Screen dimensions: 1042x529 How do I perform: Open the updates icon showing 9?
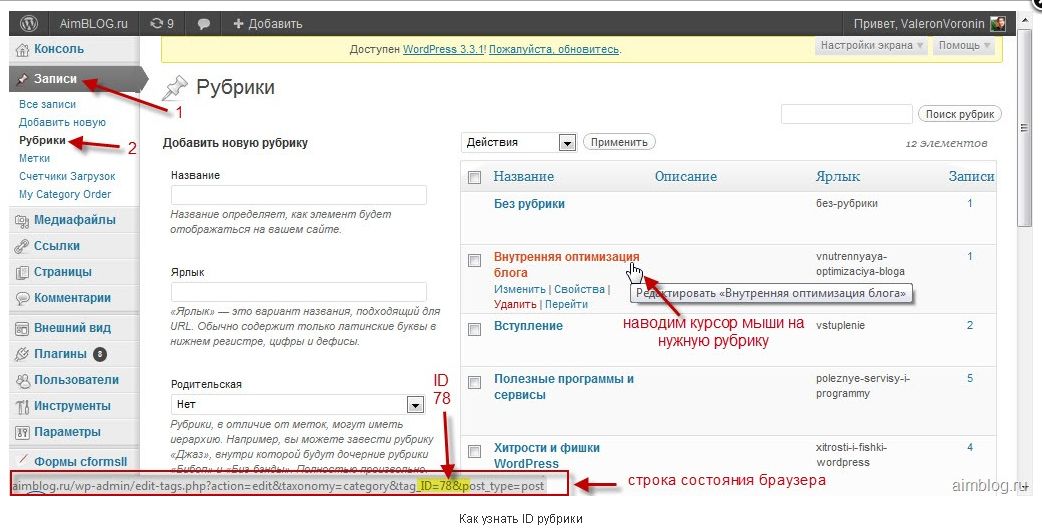coord(161,24)
